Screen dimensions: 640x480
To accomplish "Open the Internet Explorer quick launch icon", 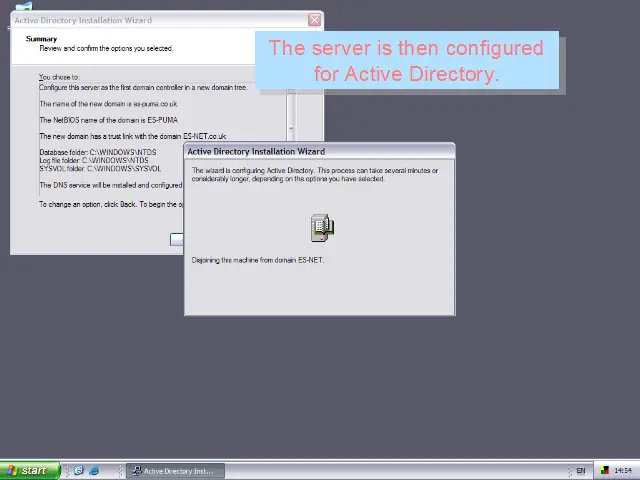I will (94, 471).
